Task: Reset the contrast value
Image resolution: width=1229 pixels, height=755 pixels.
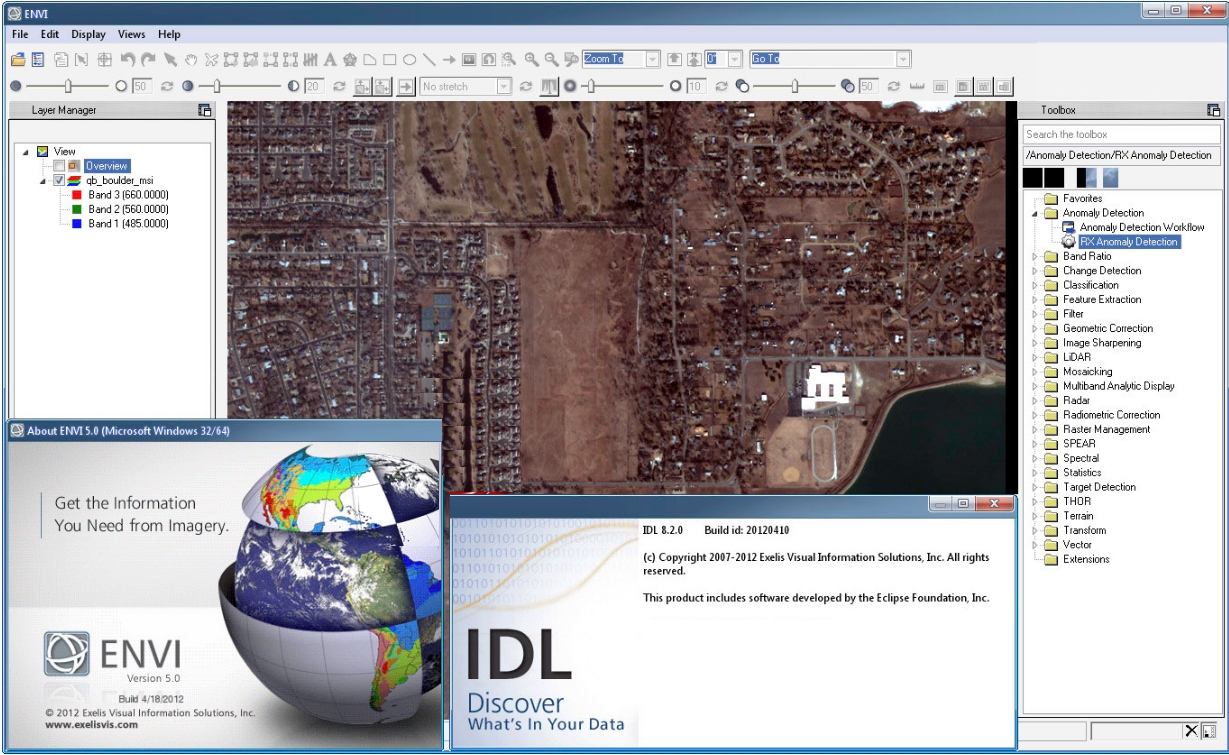Action: [339, 86]
